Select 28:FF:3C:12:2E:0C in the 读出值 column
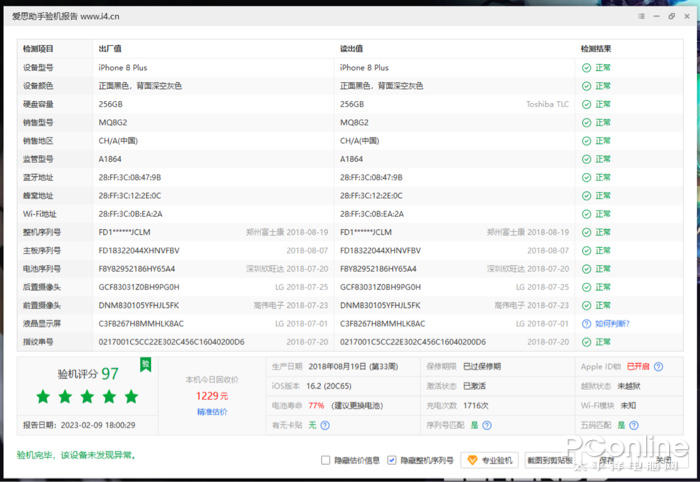The width and height of the screenshot is (700, 482). point(371,196)
